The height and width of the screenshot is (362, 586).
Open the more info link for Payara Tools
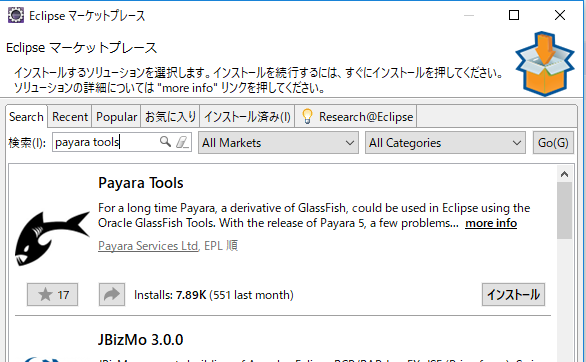click(491, 223)
